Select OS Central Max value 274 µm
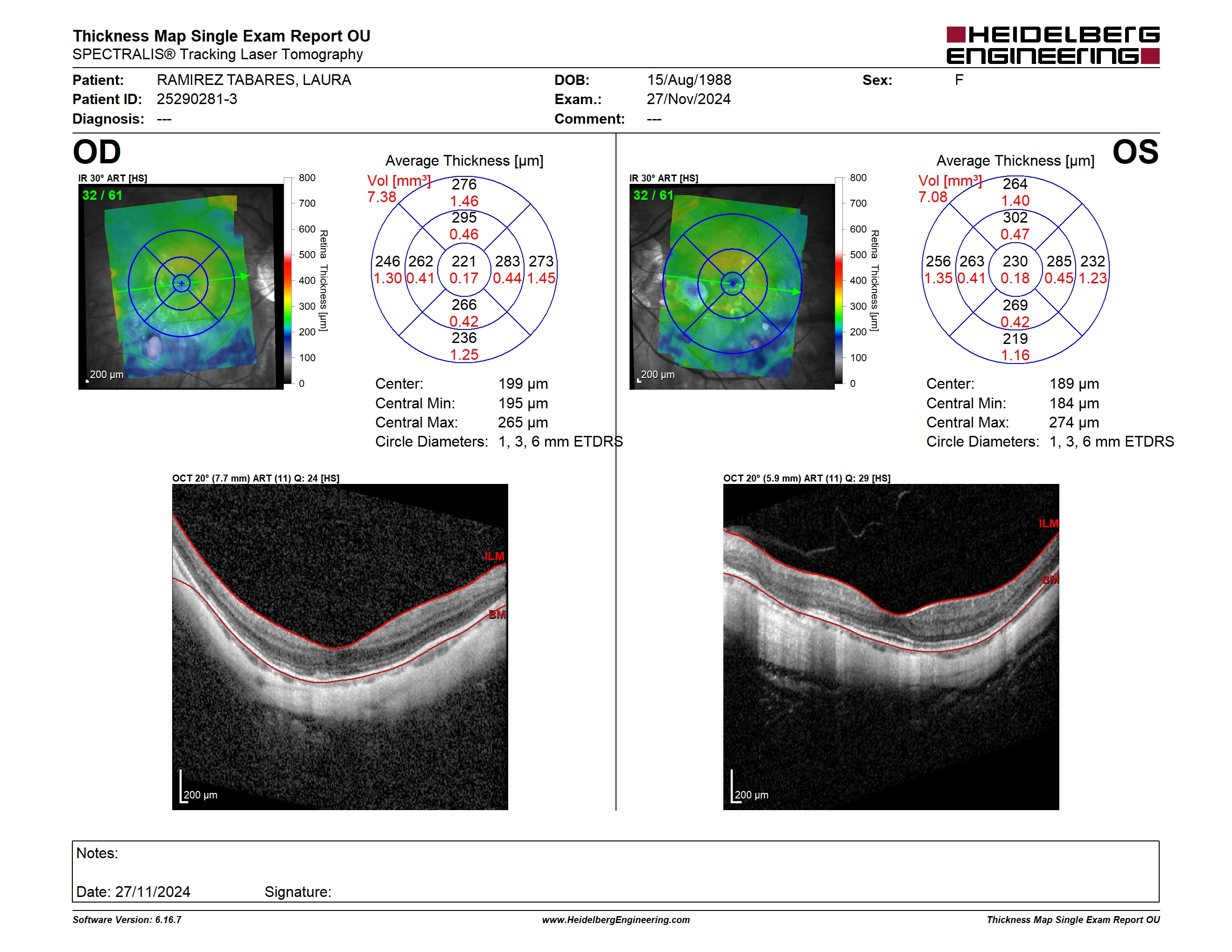Viewport: 1232px width, 952px height. point(1074,422)
